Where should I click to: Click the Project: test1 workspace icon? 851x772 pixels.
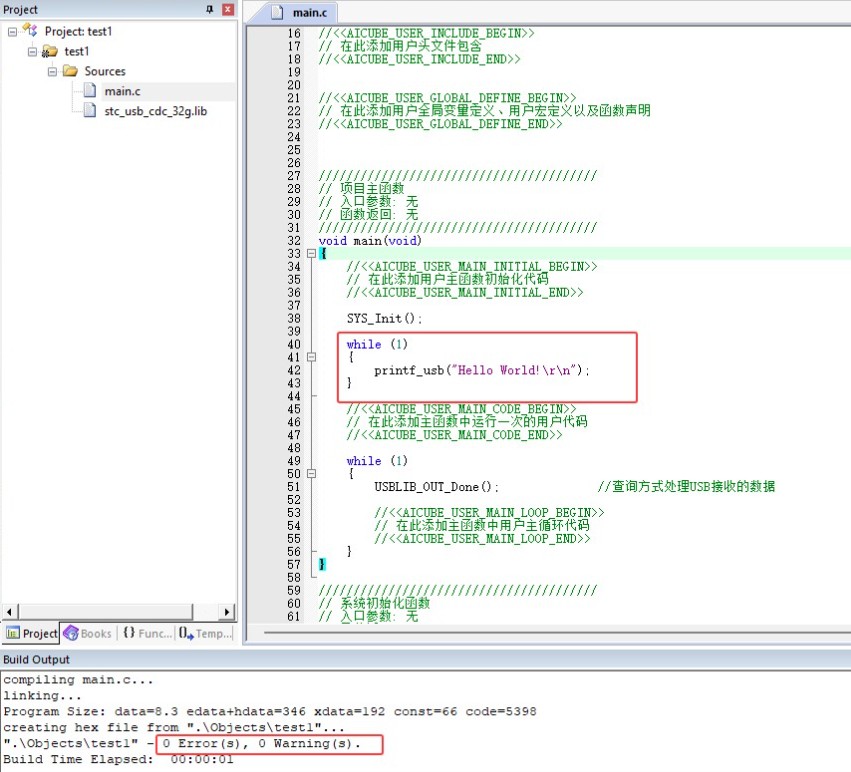pyautogui.click(x=30, y=31)
